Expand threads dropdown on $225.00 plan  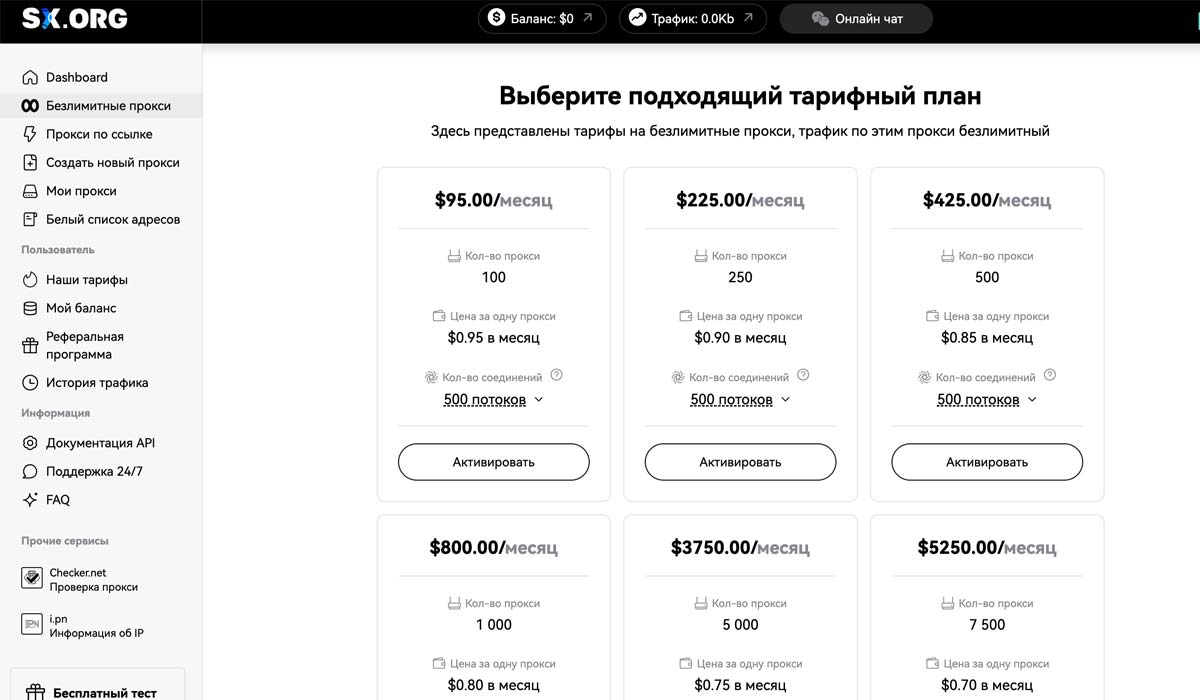tap(740, 400)
